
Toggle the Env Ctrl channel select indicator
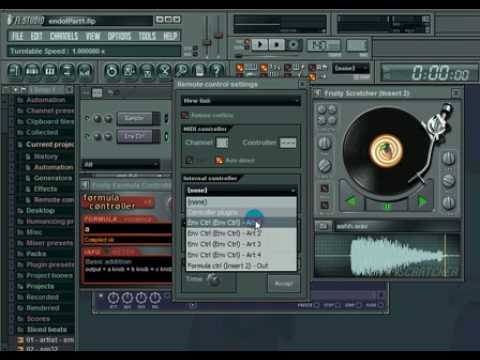[x=166, y=136]
